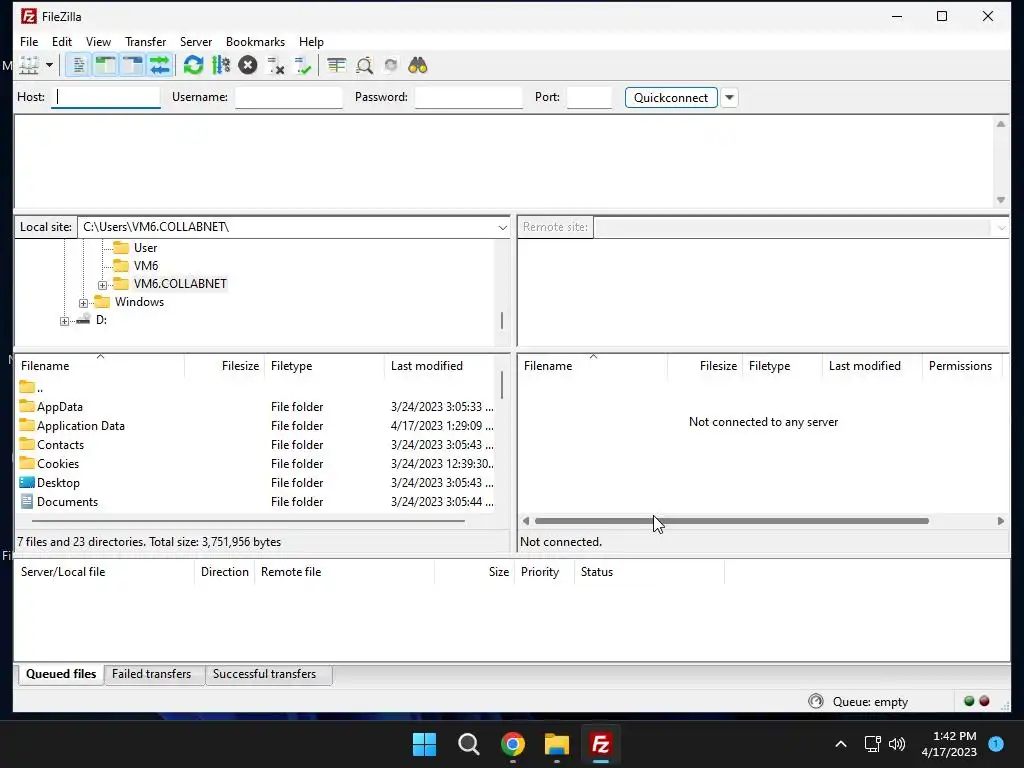
Task: Toggle transfer queue display
Action: click(x=159, y=65)
